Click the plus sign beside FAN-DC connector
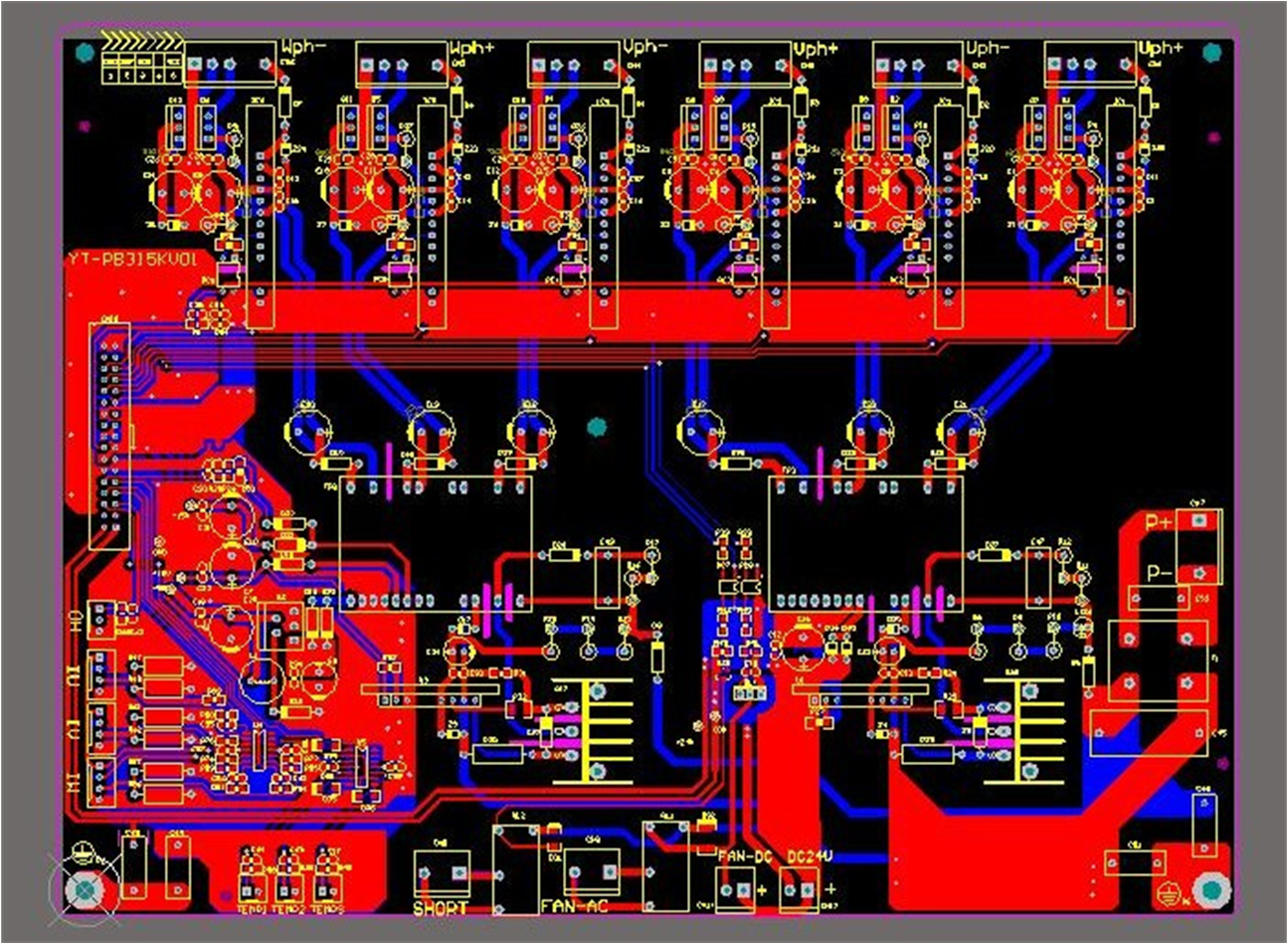Image resolution: width=1288 pixels, height=944 pixels. tap(764, 889)
